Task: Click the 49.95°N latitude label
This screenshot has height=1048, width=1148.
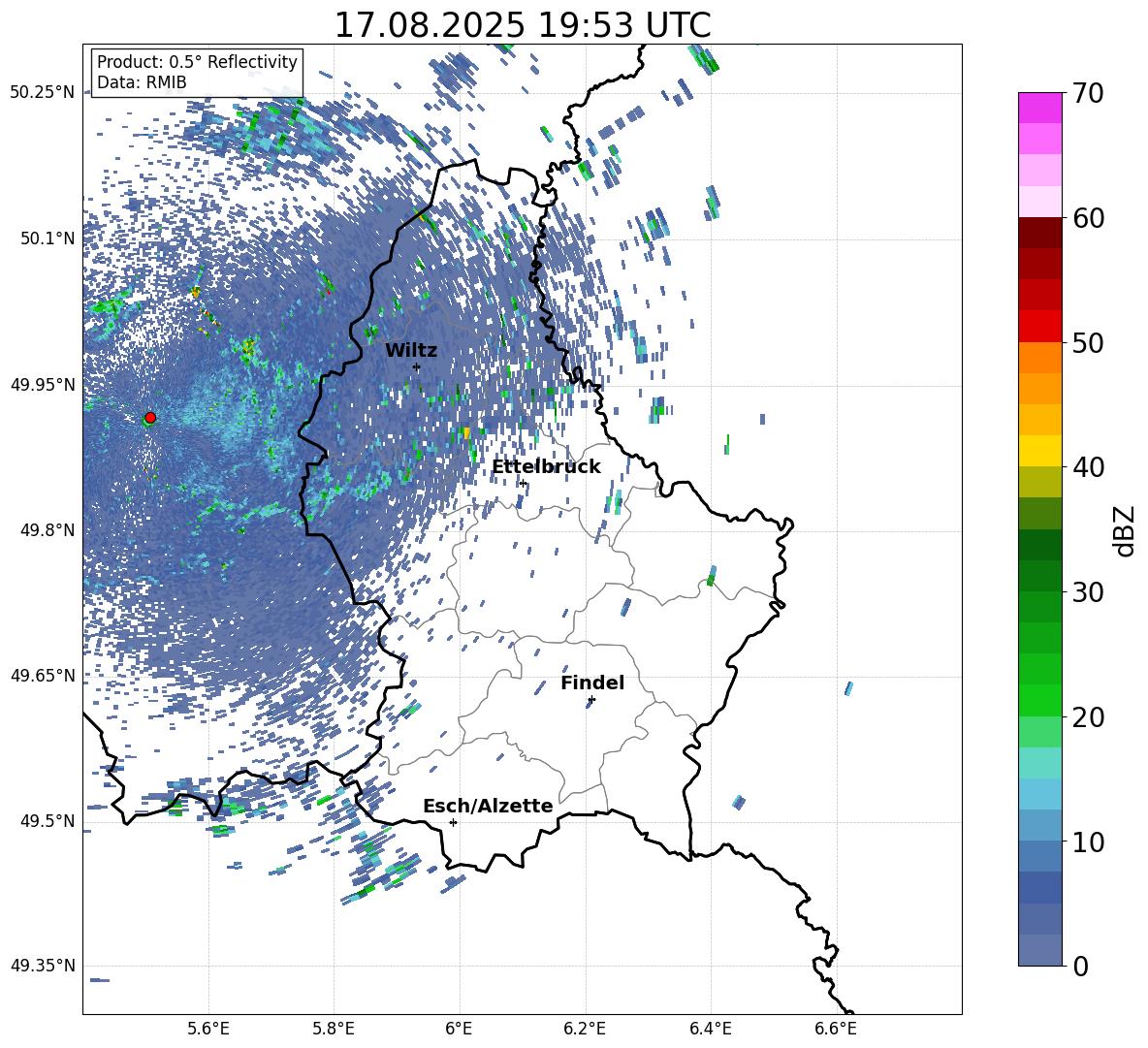Action: 43,384
